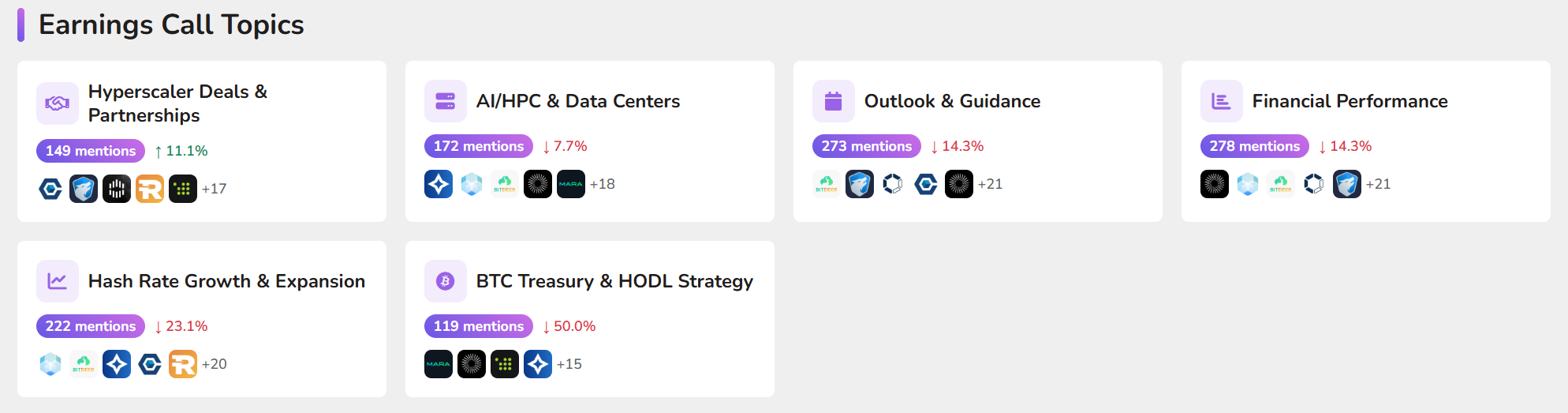Click the Bitcoin icon for BTC Treasury

(x=446, y=281)
